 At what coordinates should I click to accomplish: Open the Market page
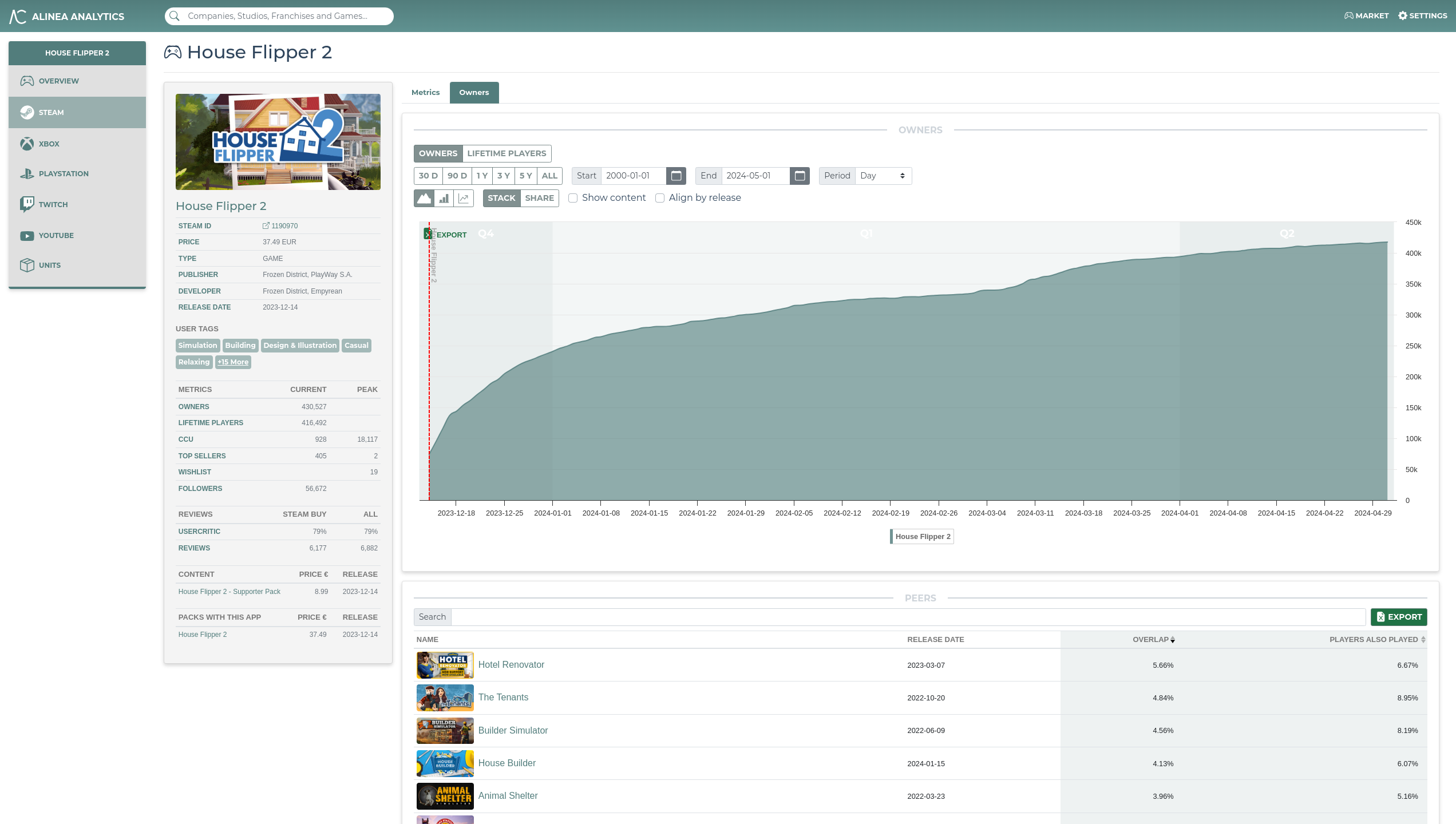[1366, 16]
